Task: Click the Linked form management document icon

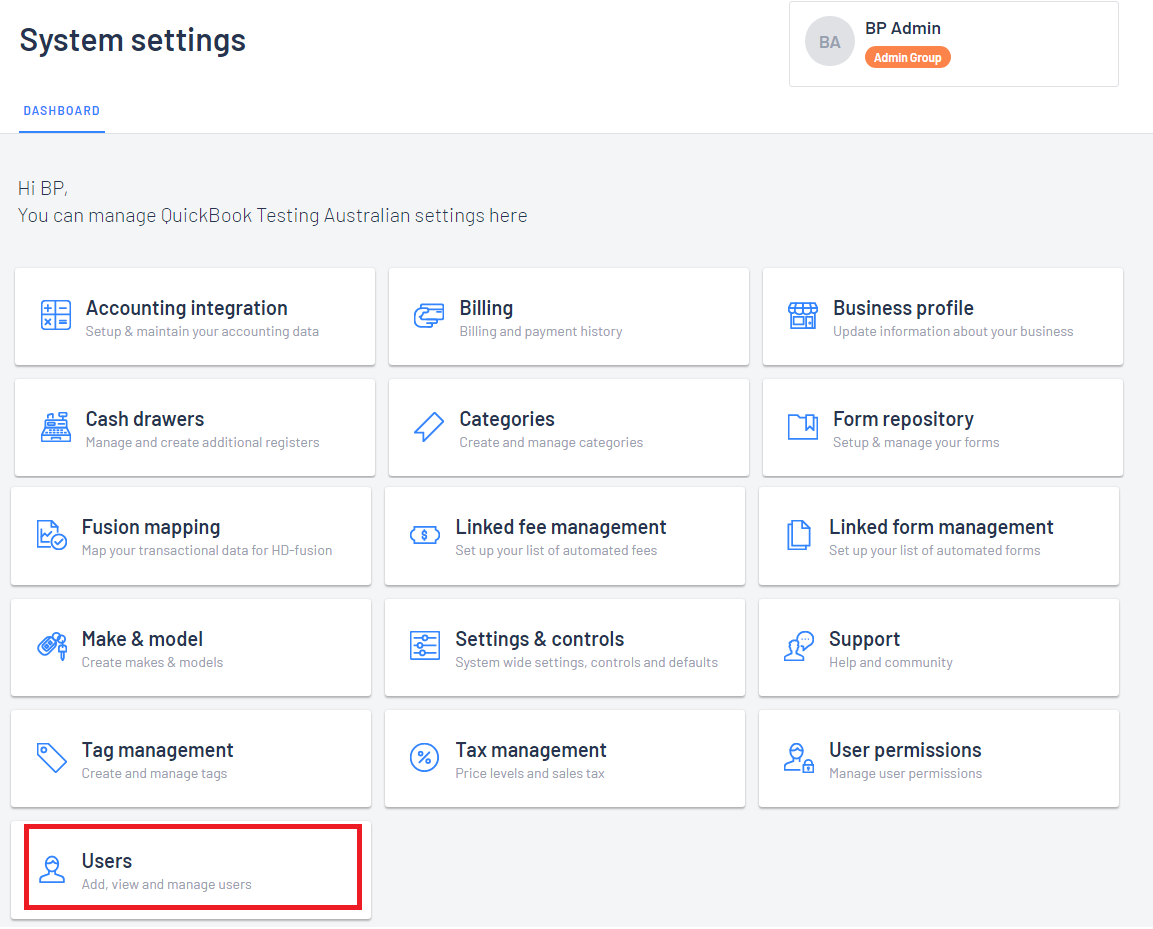Action: pos(799,535)
